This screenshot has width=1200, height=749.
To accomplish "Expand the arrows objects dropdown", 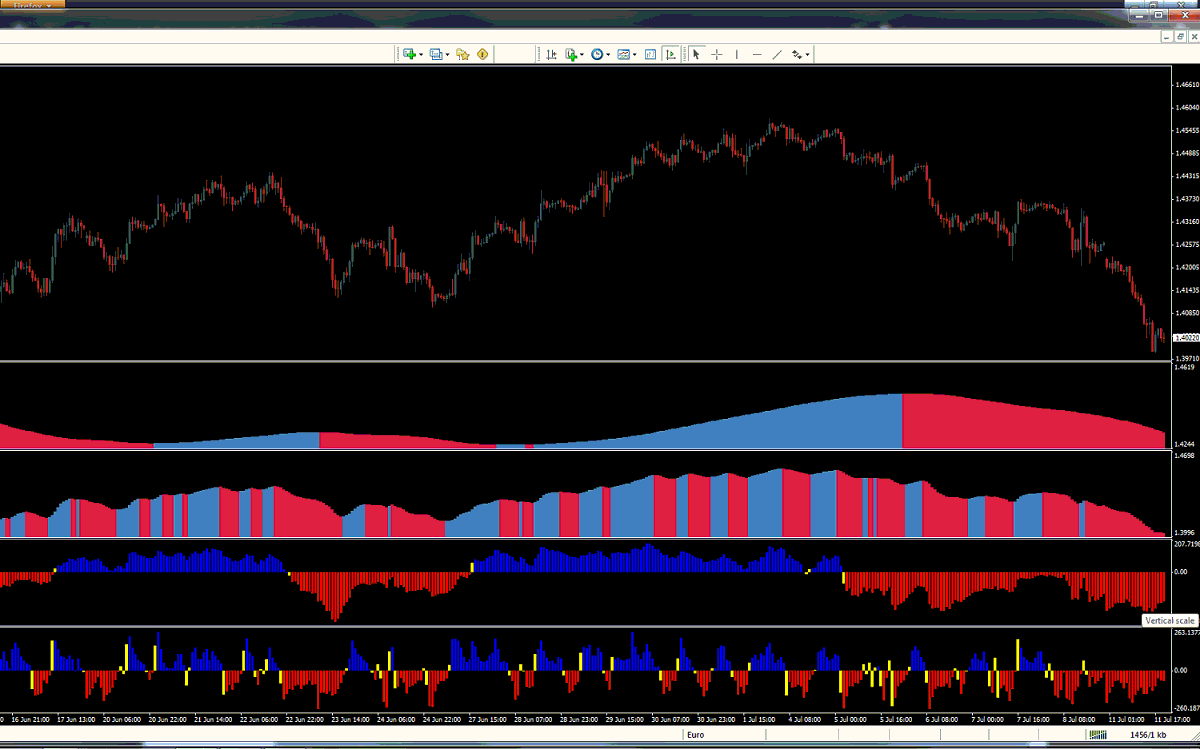I will coord(808,55).
